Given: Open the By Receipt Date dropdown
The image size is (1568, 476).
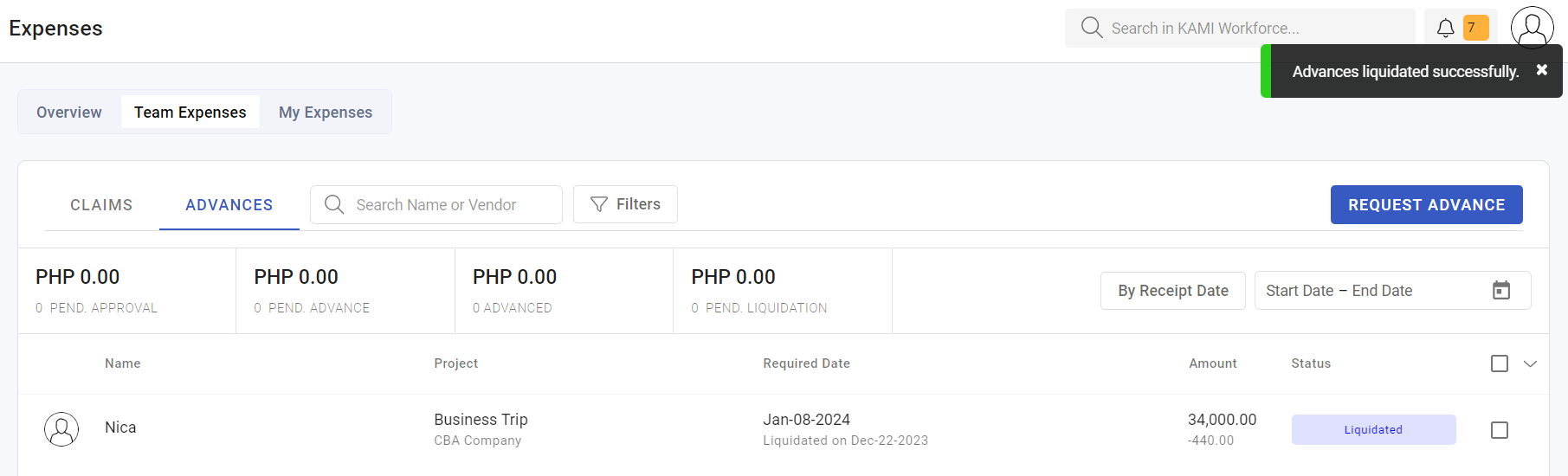Looking at the screenshot, I should (1172, 291).
